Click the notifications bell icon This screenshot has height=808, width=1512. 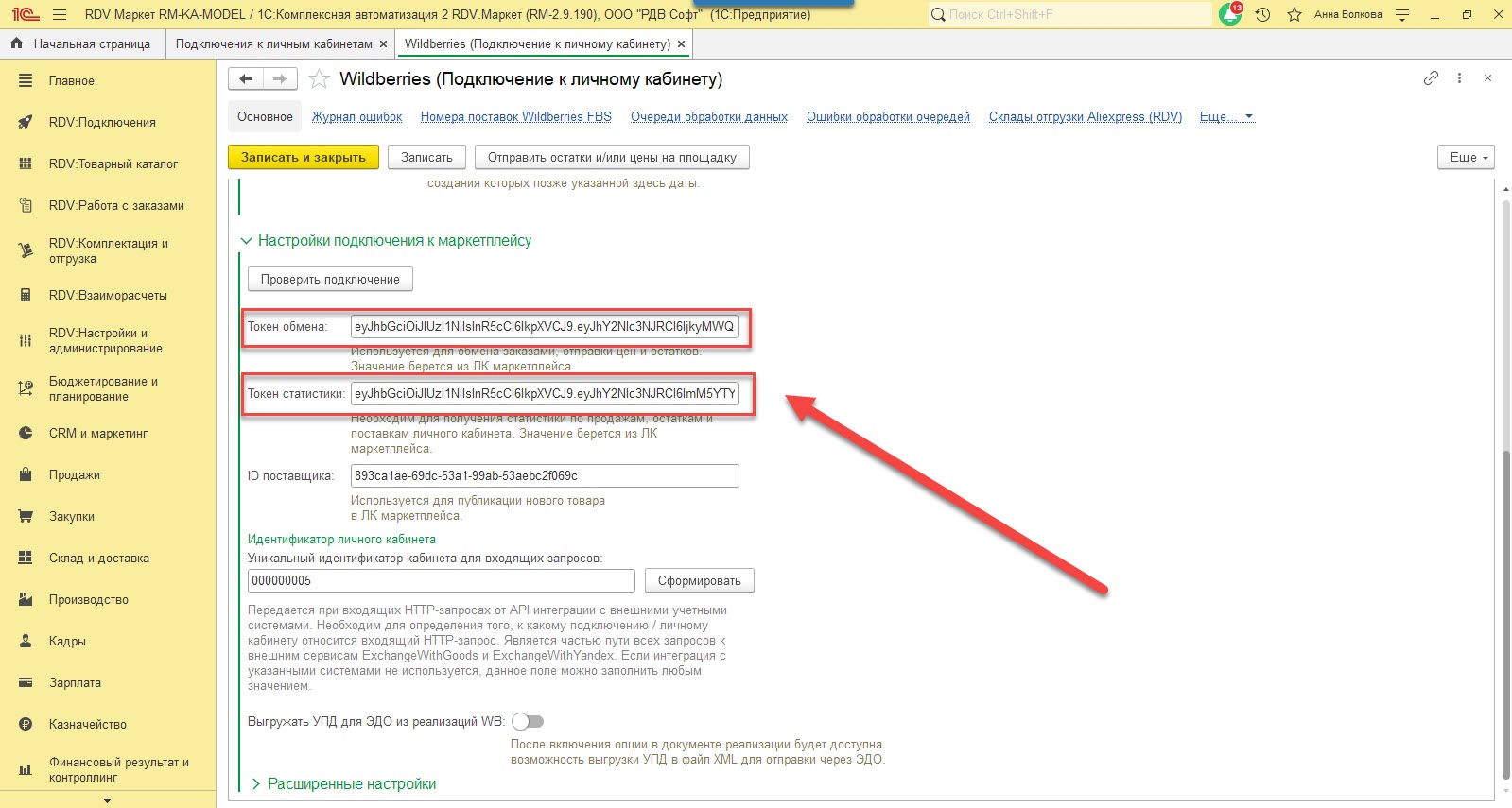pyautogui.click(x=1230, y=14)
